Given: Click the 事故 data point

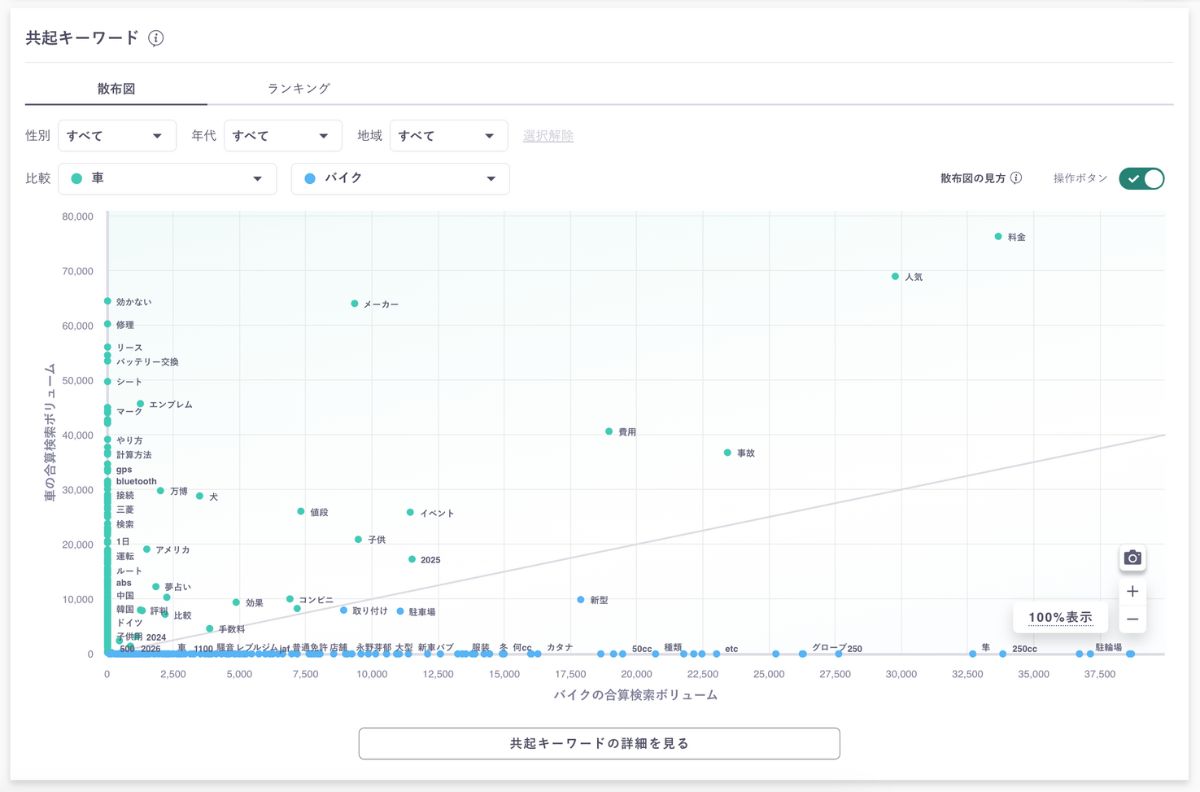Looking at the screenshot, I should tap(727, 453).
